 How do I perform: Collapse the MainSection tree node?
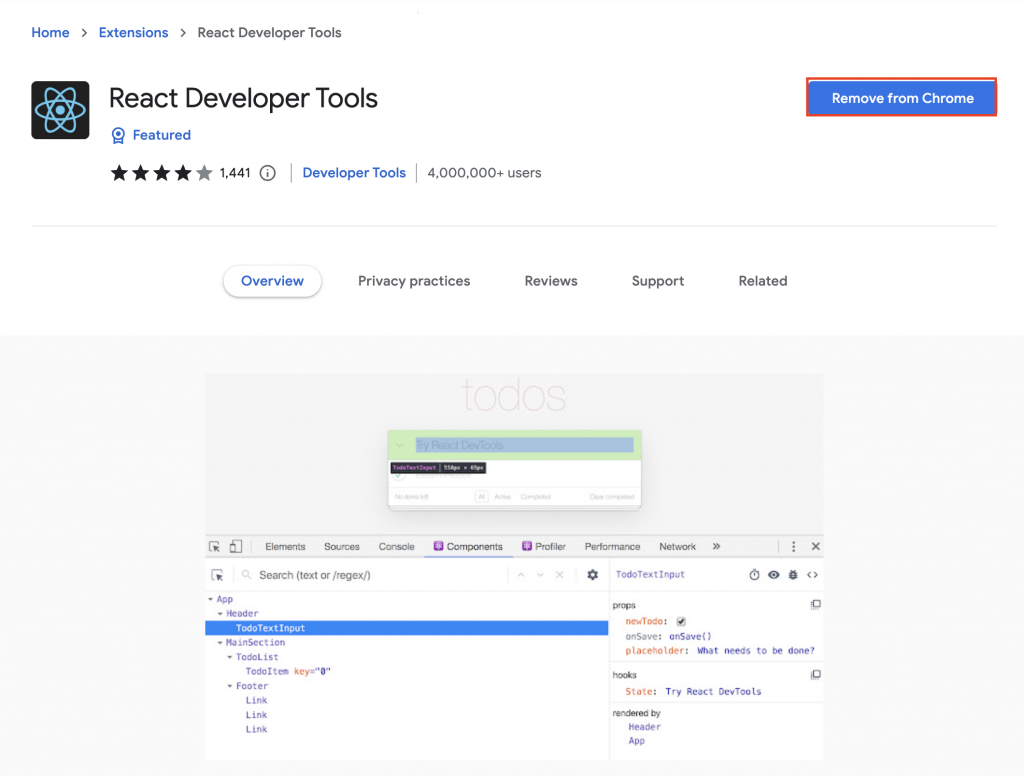(220, 642)
